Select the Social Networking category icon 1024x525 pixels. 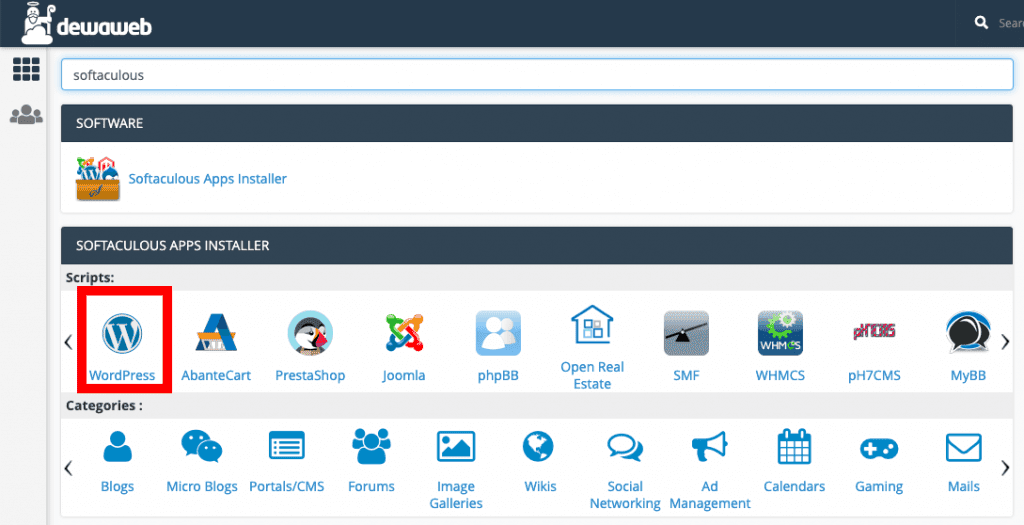pos(625,447)
